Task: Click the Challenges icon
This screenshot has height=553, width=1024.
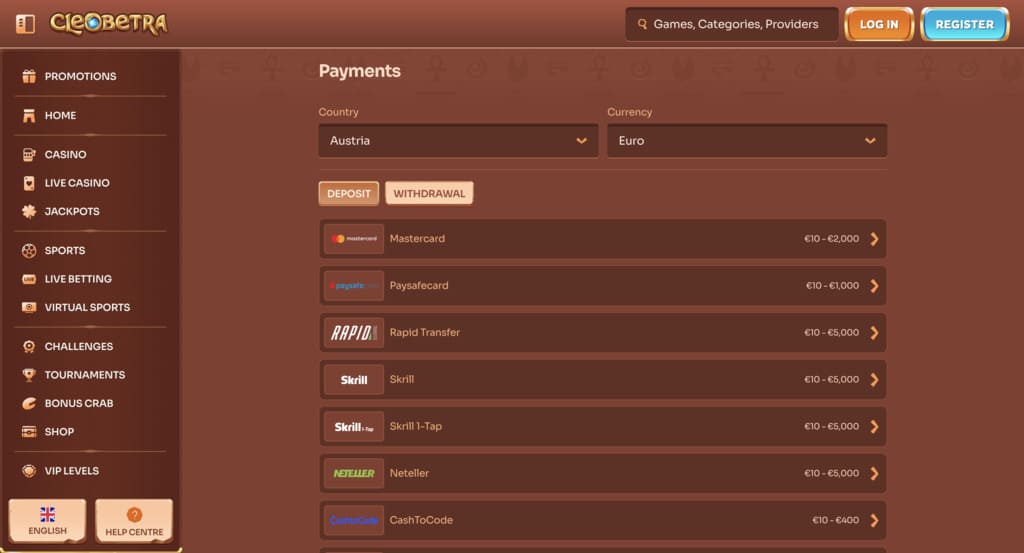Action: pyautogui.click(x=29, y=347)
